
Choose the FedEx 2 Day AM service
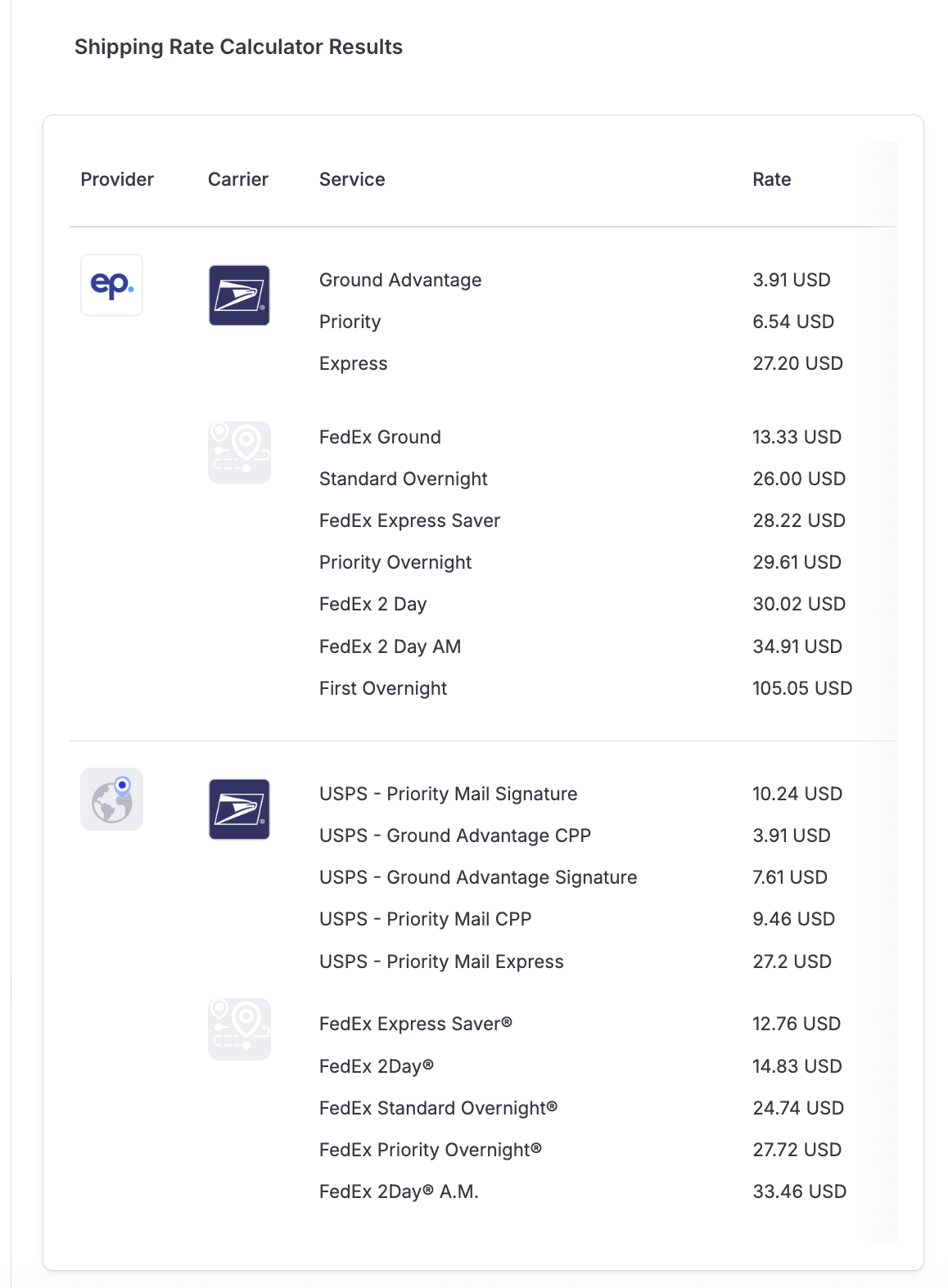click(x=390, y=646)
